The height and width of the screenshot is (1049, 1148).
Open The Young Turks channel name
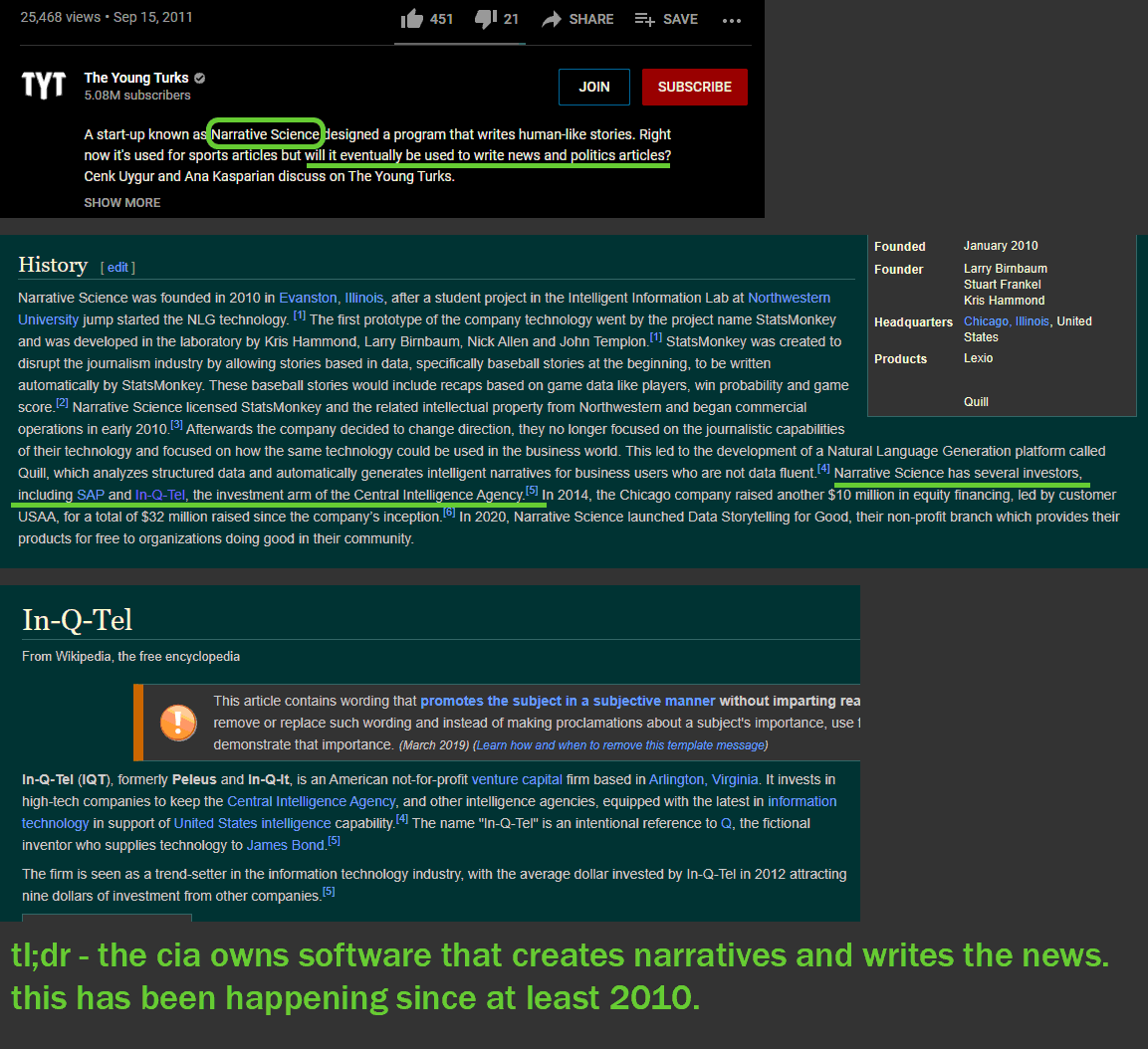[136, 78]
